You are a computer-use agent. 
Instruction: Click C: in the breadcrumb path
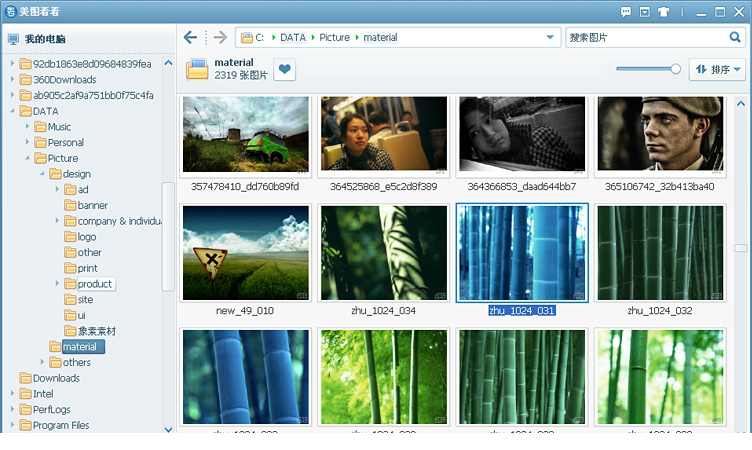259,37
